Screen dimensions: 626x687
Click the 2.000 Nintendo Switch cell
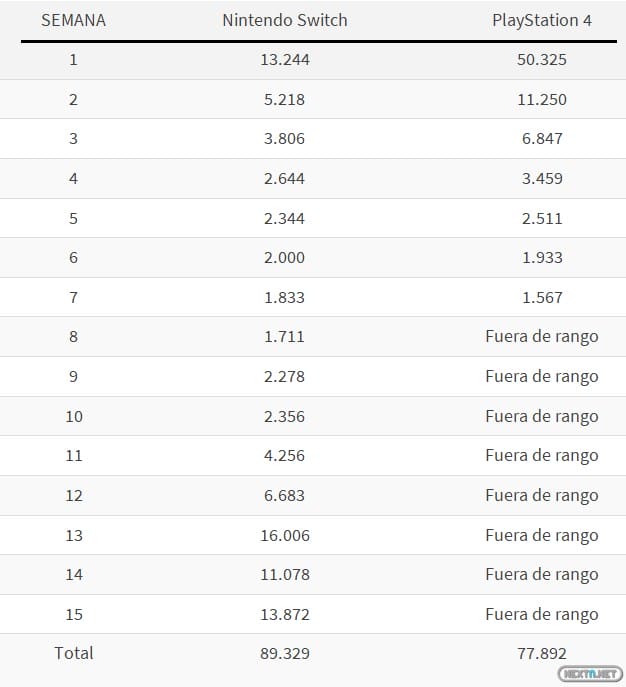(x=285, y=258)
